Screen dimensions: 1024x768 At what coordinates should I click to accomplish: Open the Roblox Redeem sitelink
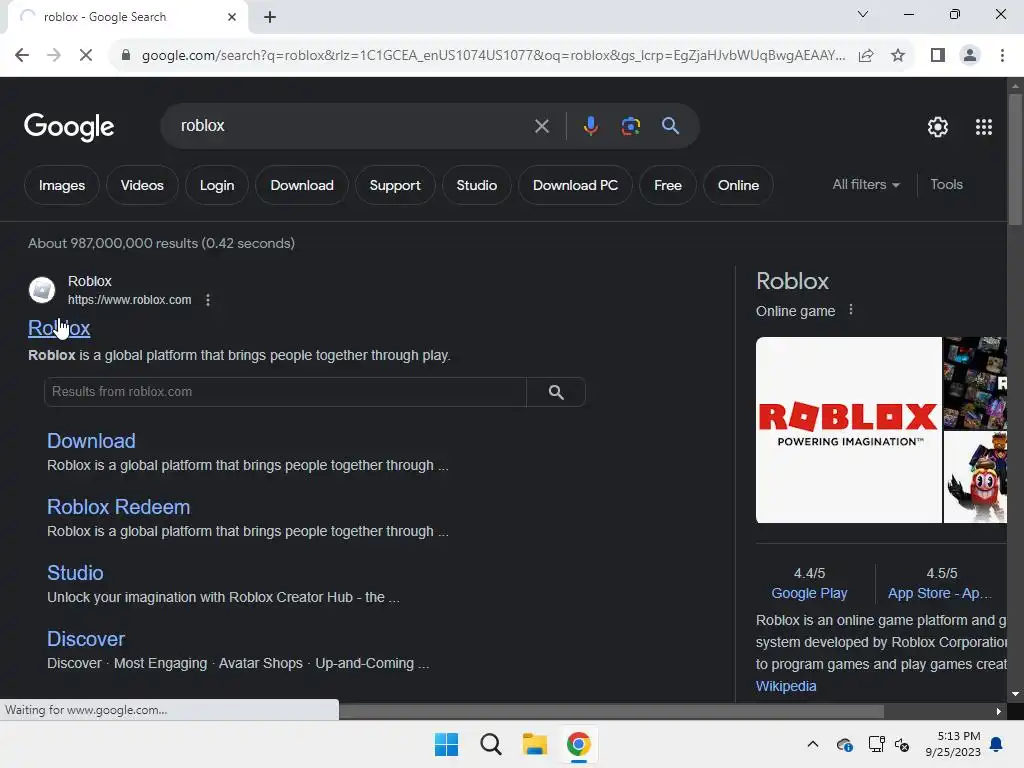(119, 507)
